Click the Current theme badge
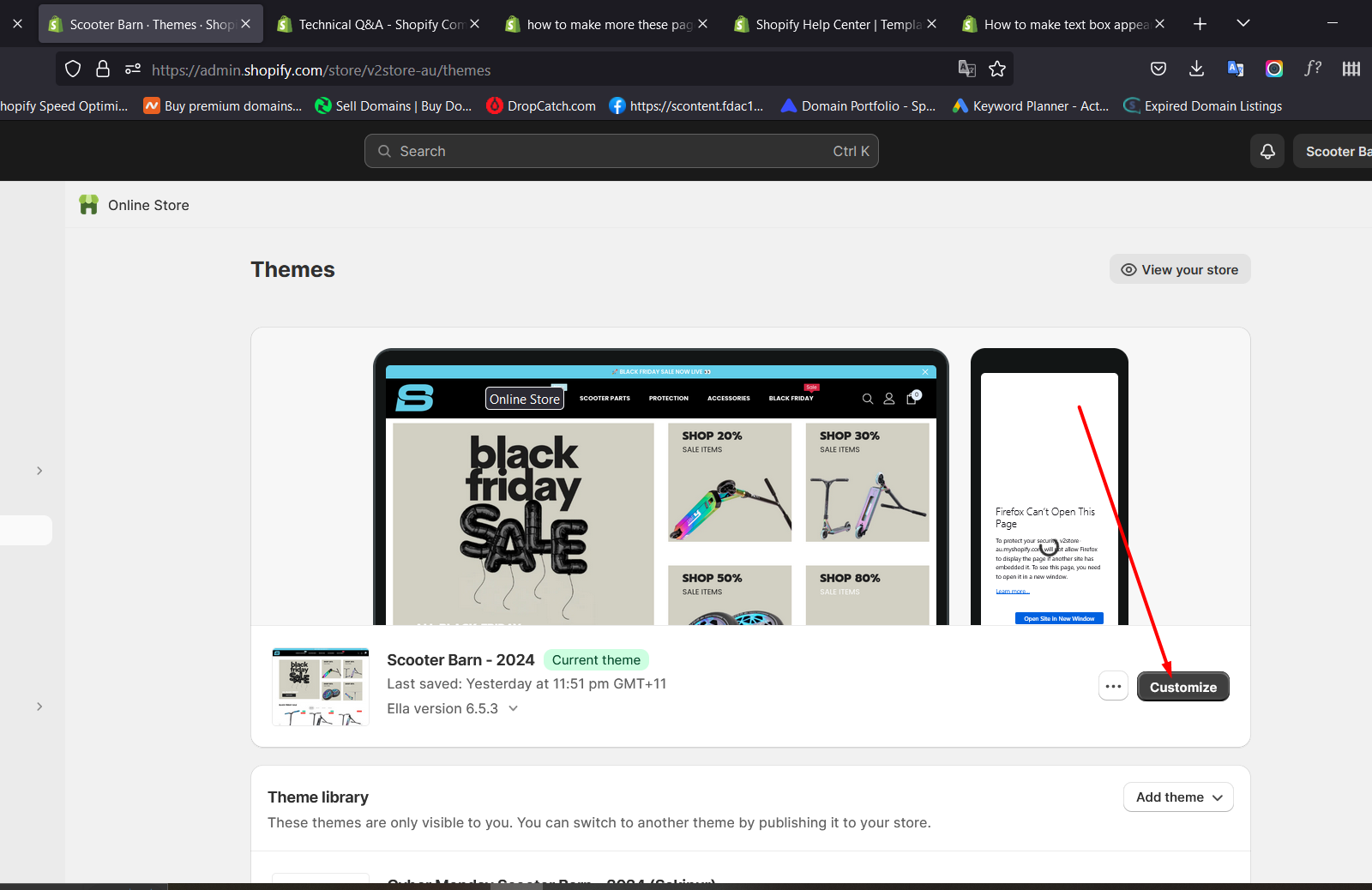Screen dimensions: 1372x890 point(596,660)
